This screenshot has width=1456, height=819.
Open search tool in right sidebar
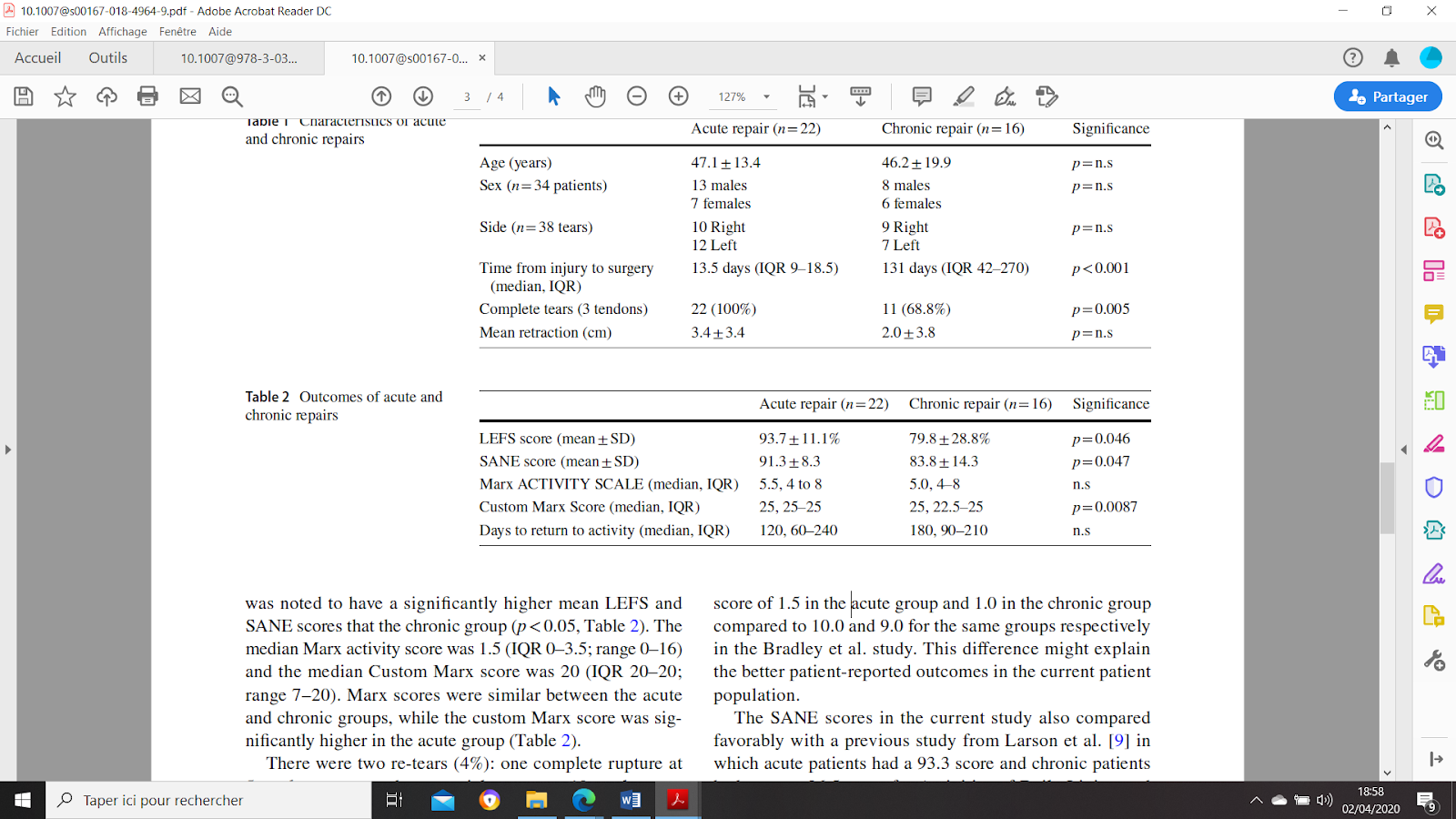1434,140
